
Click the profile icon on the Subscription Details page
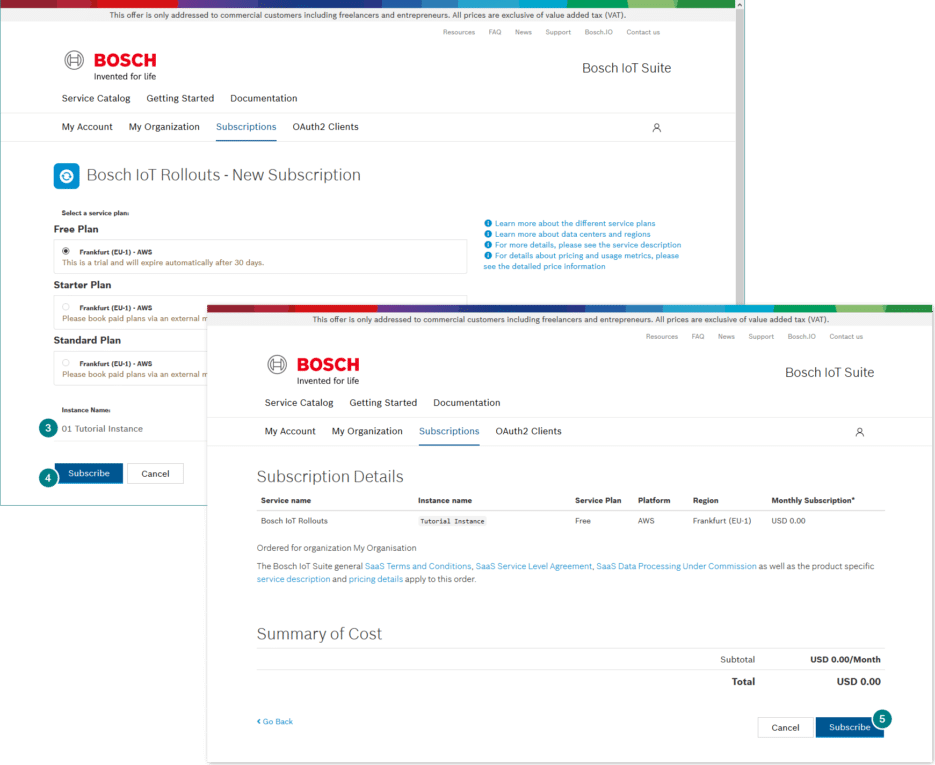pos(859,431)
